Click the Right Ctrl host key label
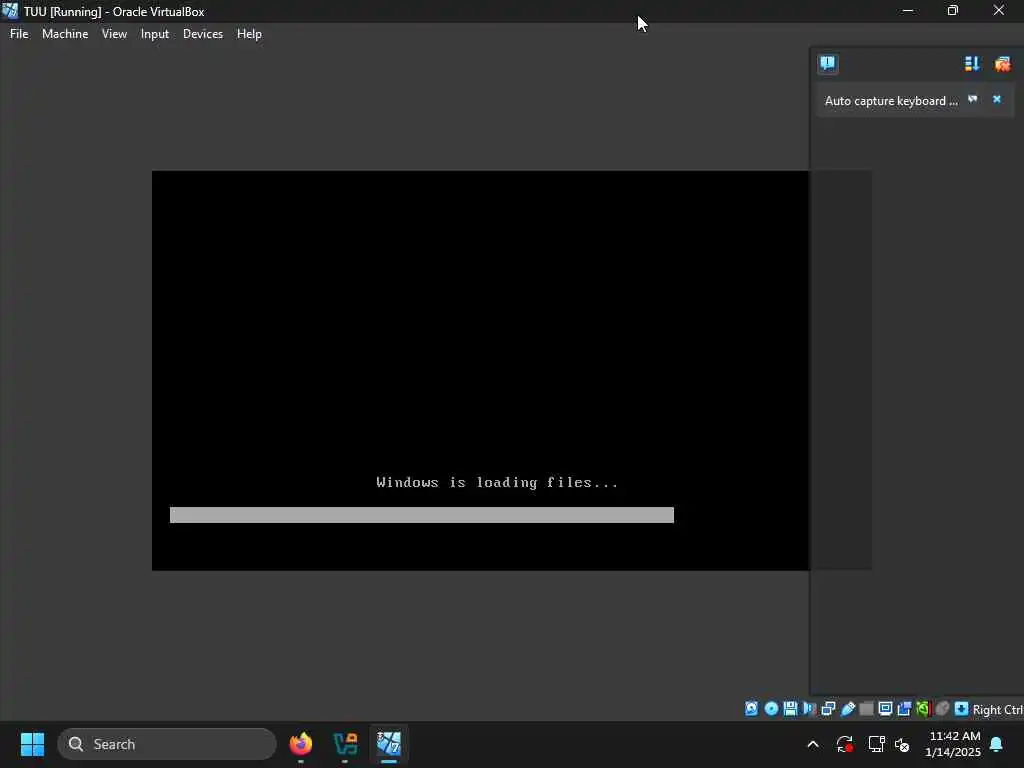1024x768 pixels. 998,709
